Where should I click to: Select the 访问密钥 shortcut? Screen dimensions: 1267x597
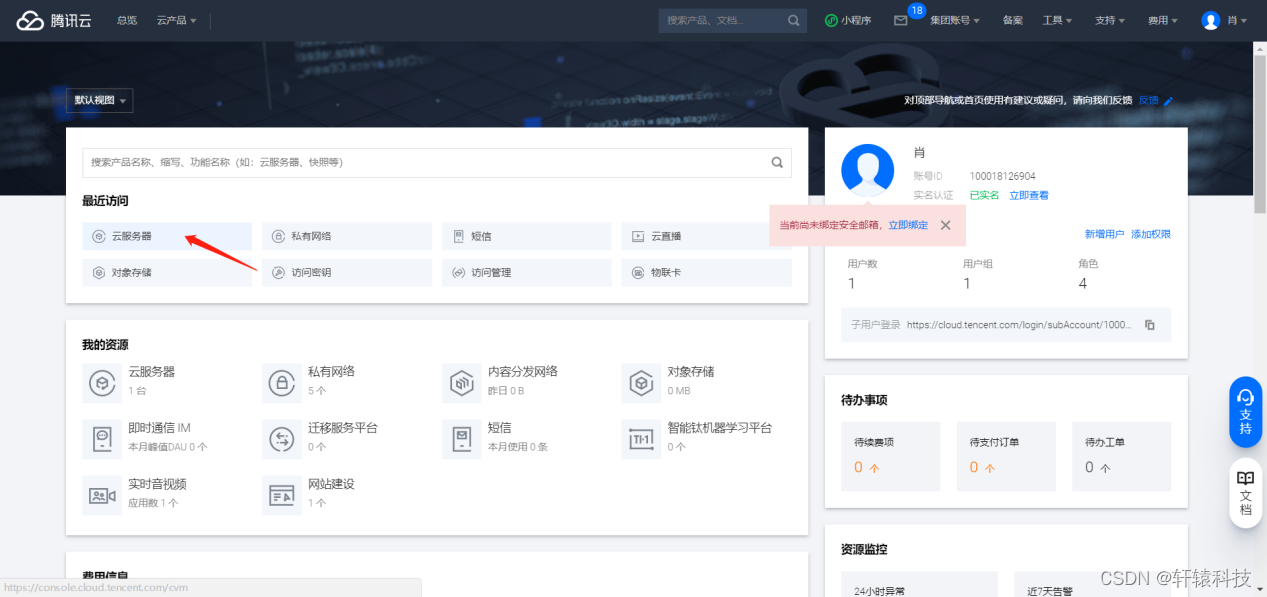pos(346,272)
